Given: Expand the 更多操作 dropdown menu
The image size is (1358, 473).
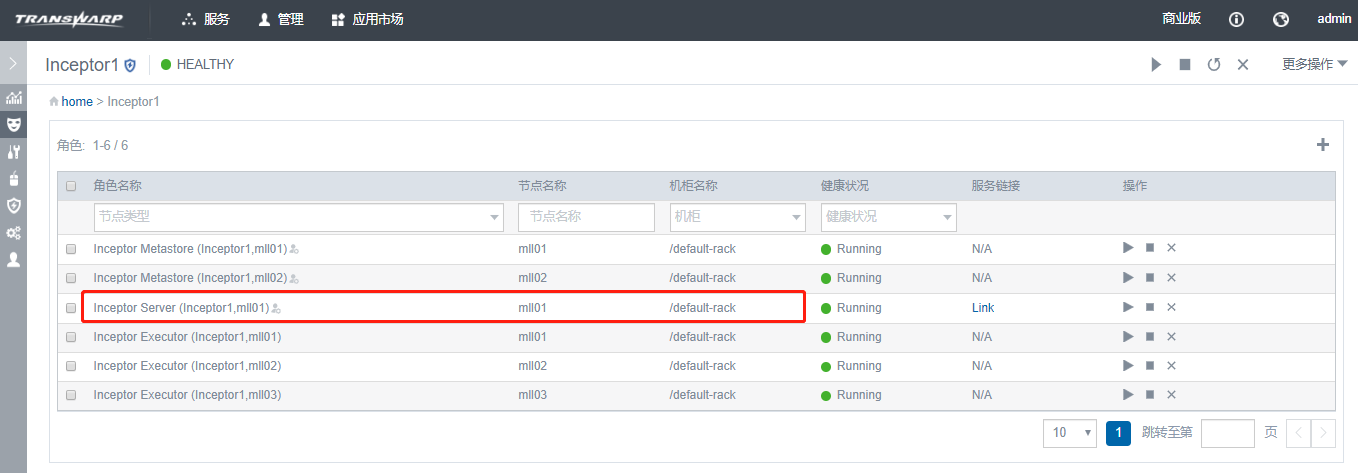Looking at the screenshot, I should coord(1315,65).
